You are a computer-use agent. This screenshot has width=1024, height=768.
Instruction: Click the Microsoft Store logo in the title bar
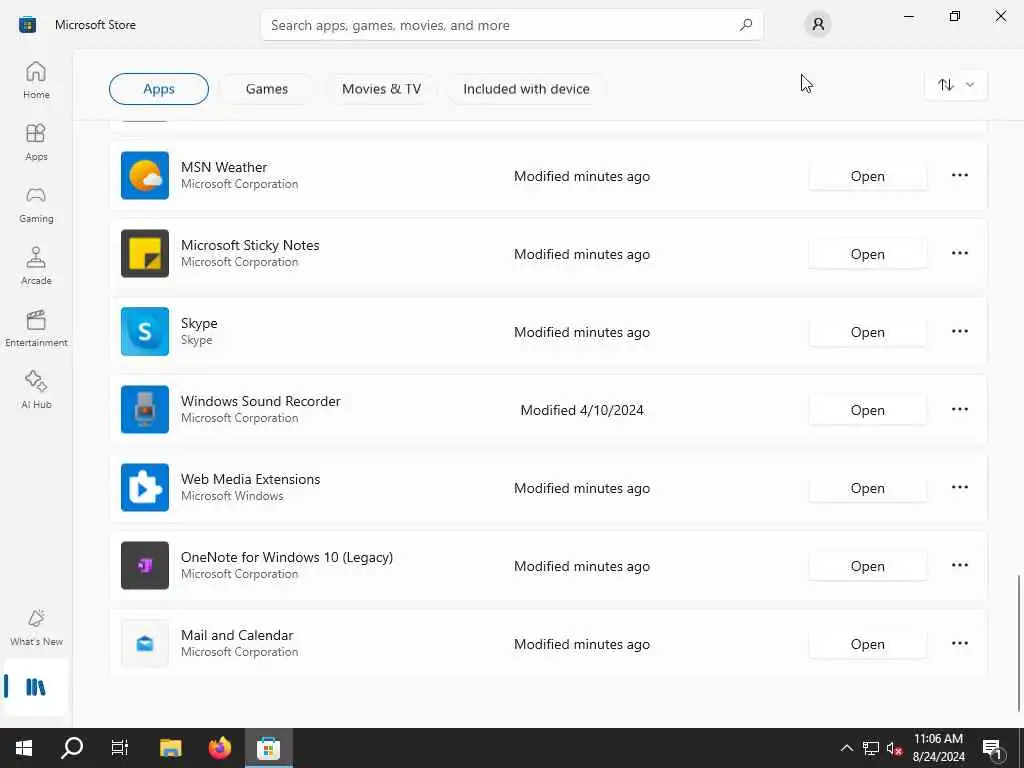tap(27, 25)
